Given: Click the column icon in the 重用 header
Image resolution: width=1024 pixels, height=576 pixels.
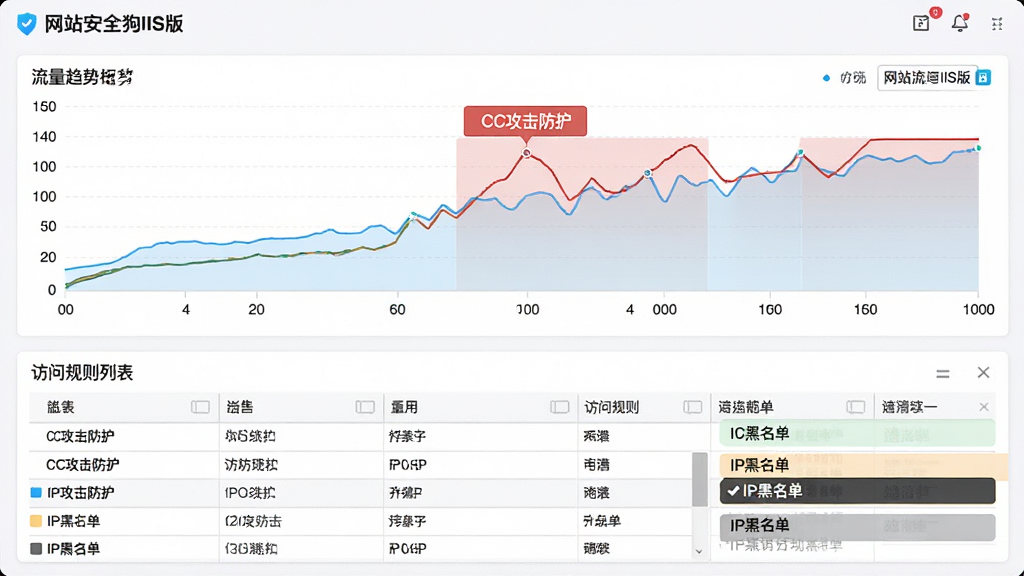Looking at the screenshot, I should (x=560, y=407).
